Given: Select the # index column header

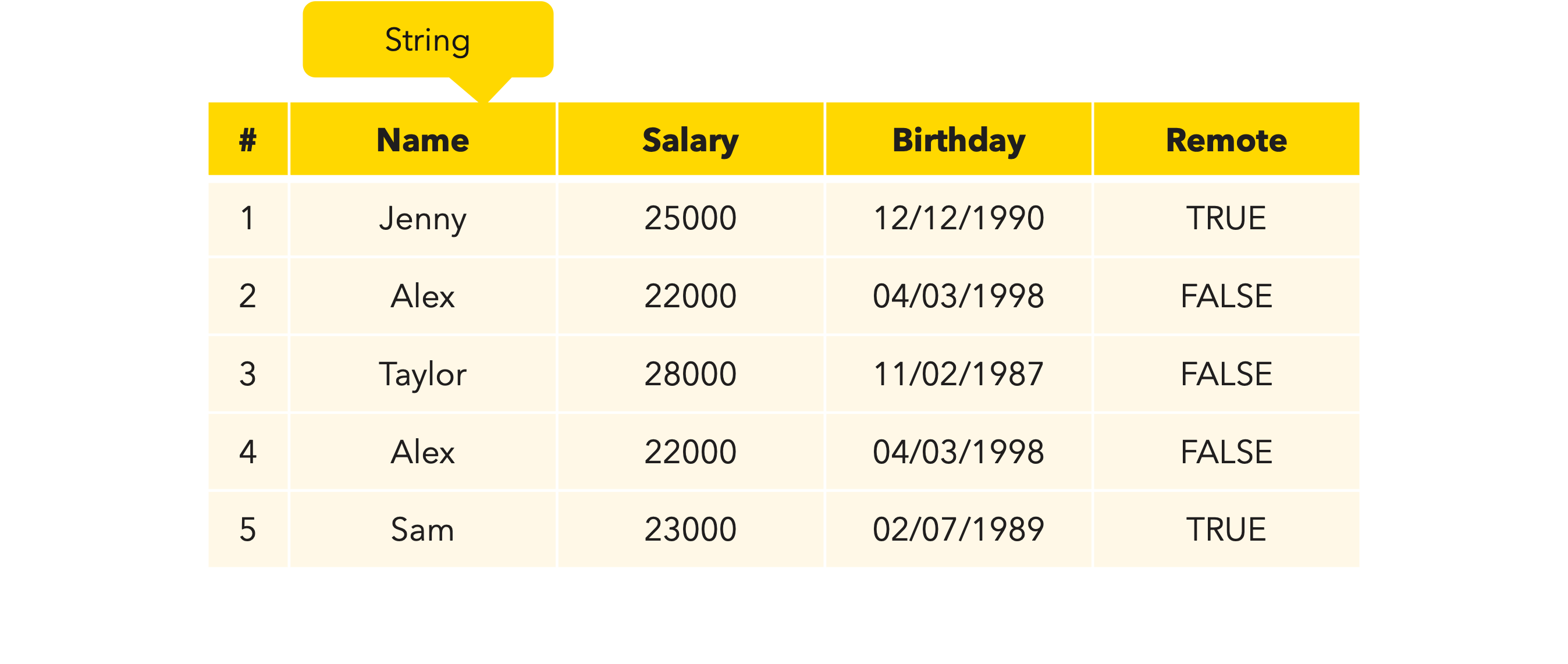Looking at the screenshot, I should [x=248, y=140].
